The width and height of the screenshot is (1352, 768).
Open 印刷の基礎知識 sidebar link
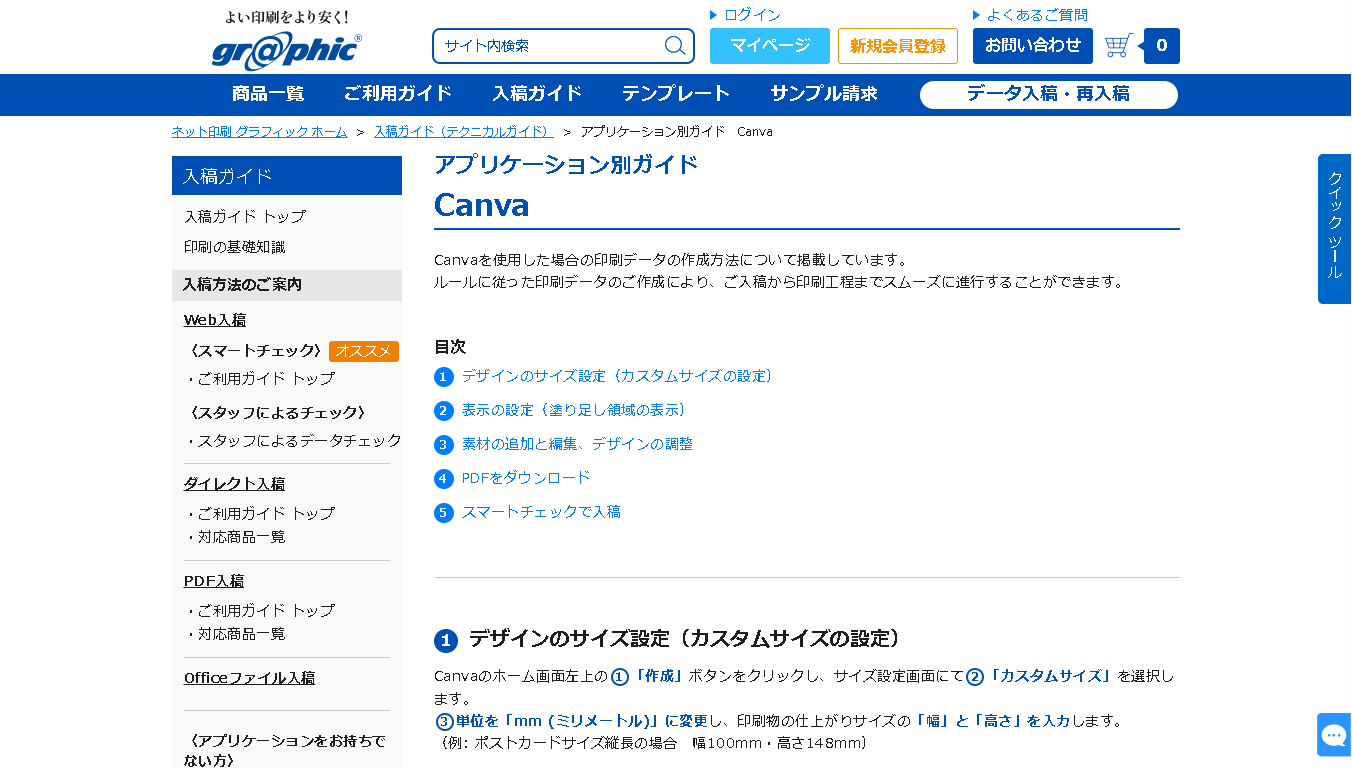tap(235, 247)
